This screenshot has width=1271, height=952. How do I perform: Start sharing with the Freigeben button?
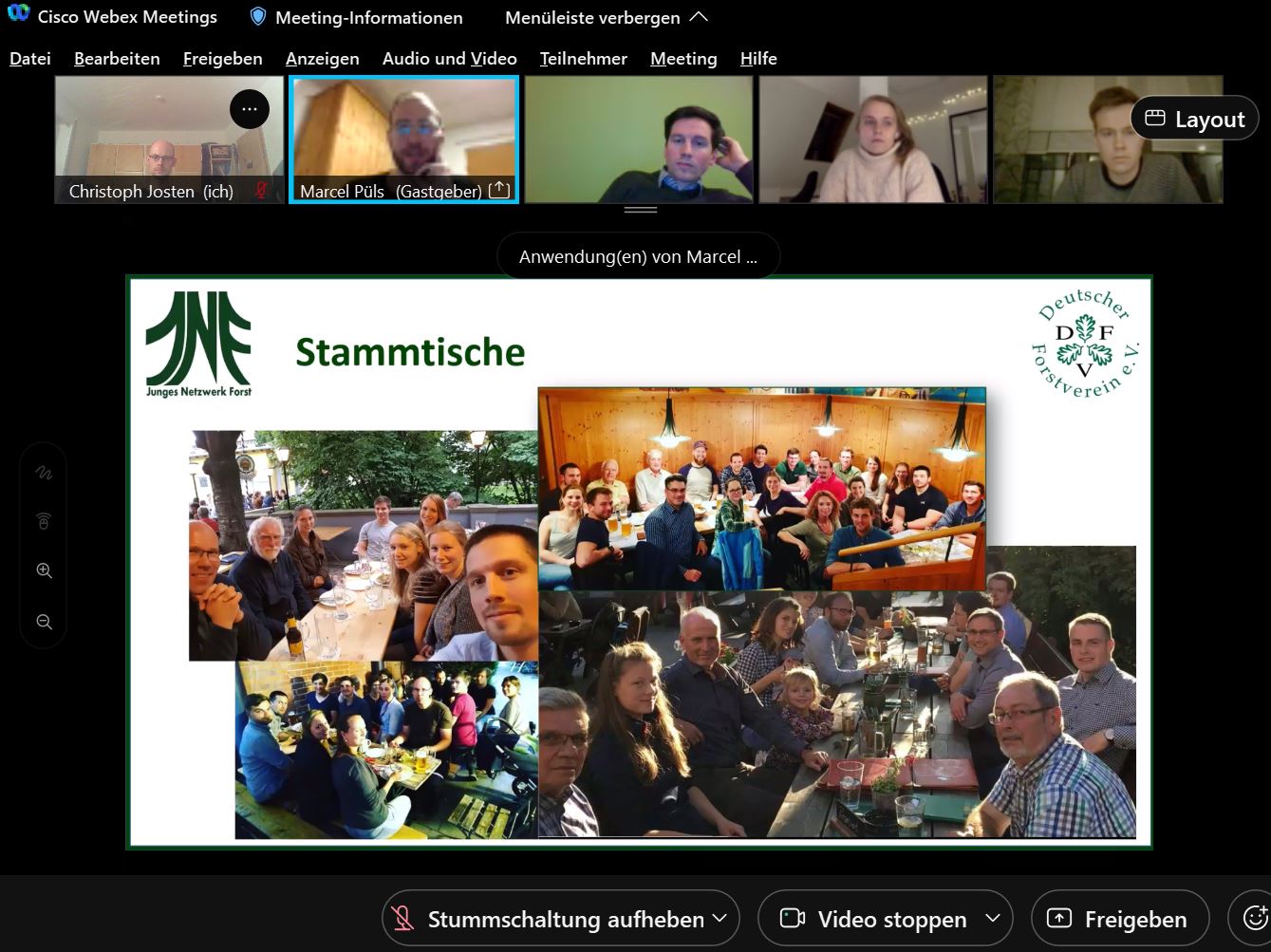(1120, 919)
